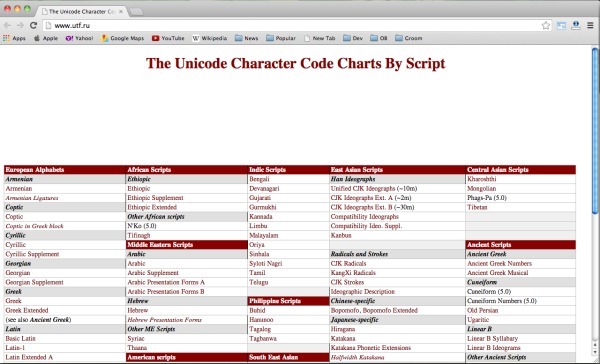The width and height of the screenshot is (600, 364).
Task: Click the download extension icon in toolbar
Action: click(x=576, y=25)
